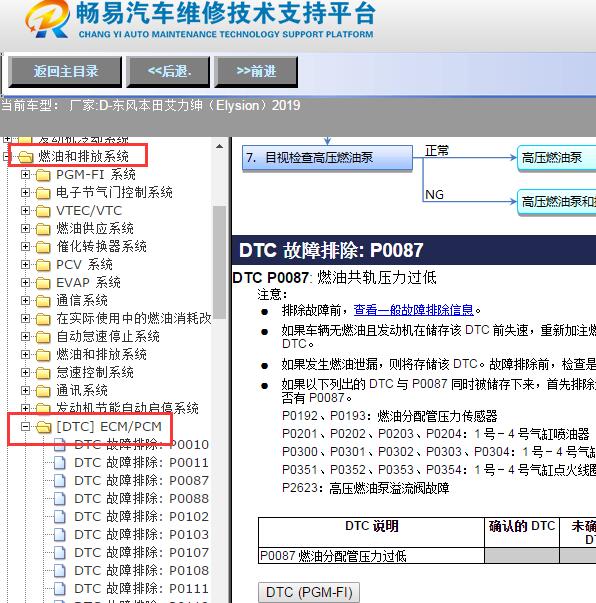This screenshot has width=596, height=603.
Task: Click the document icon for P0107
Action: click(60, 553)
